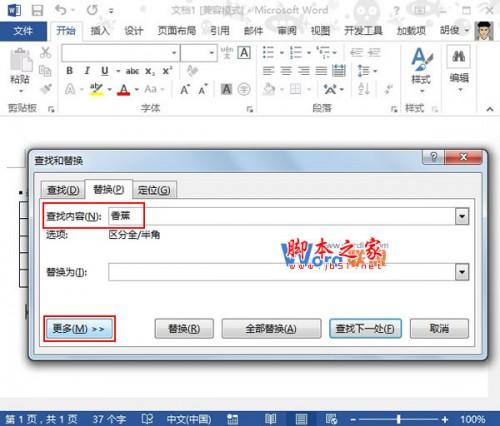This screenshot has width=500, height=426.
Task: Toggle Underline formatting
Action: tap(105, 71)
